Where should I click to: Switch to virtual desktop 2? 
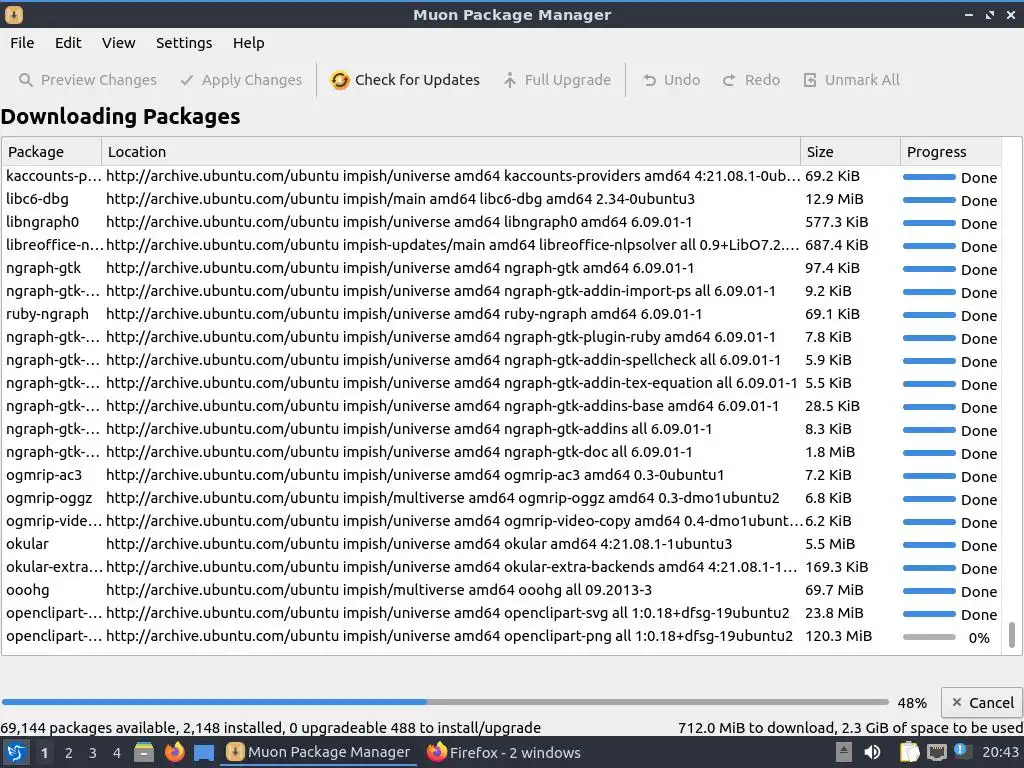click(x=69, y=753)
